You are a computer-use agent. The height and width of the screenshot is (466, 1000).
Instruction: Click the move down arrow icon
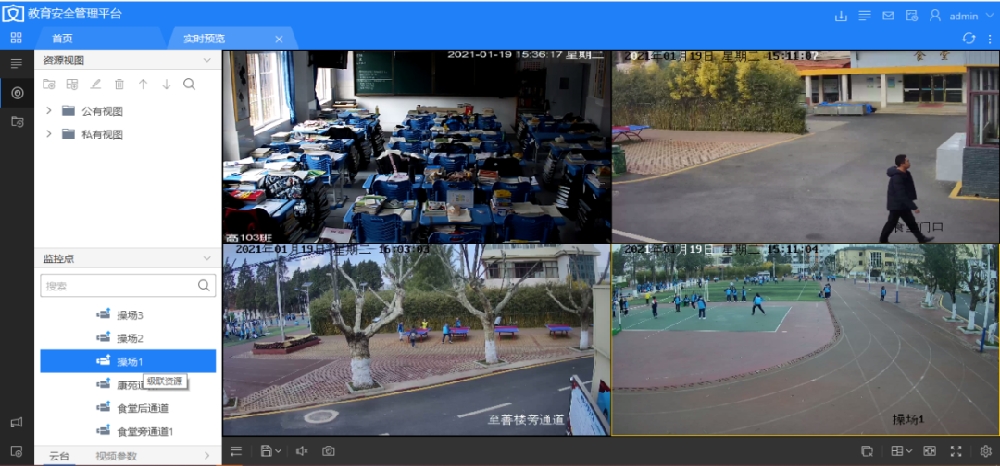pos(166,84)
